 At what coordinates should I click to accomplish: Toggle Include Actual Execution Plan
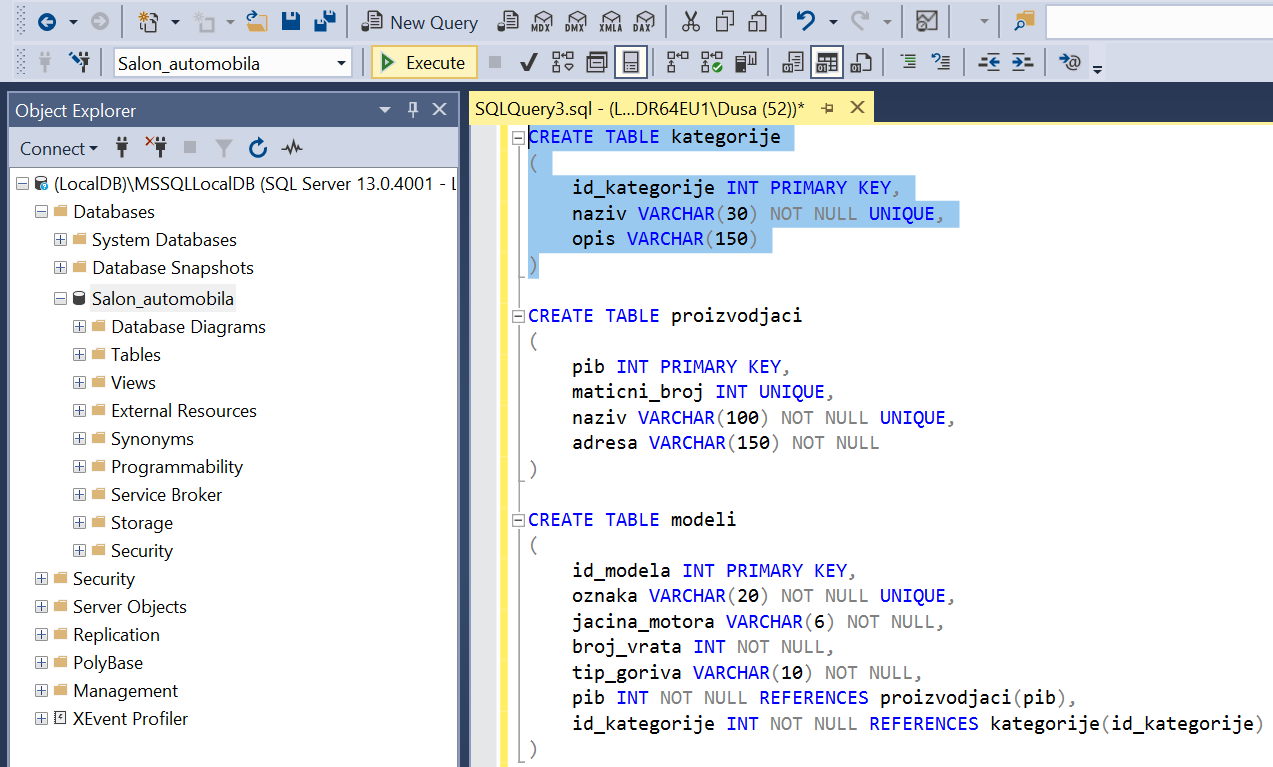(x=678, y=63)
